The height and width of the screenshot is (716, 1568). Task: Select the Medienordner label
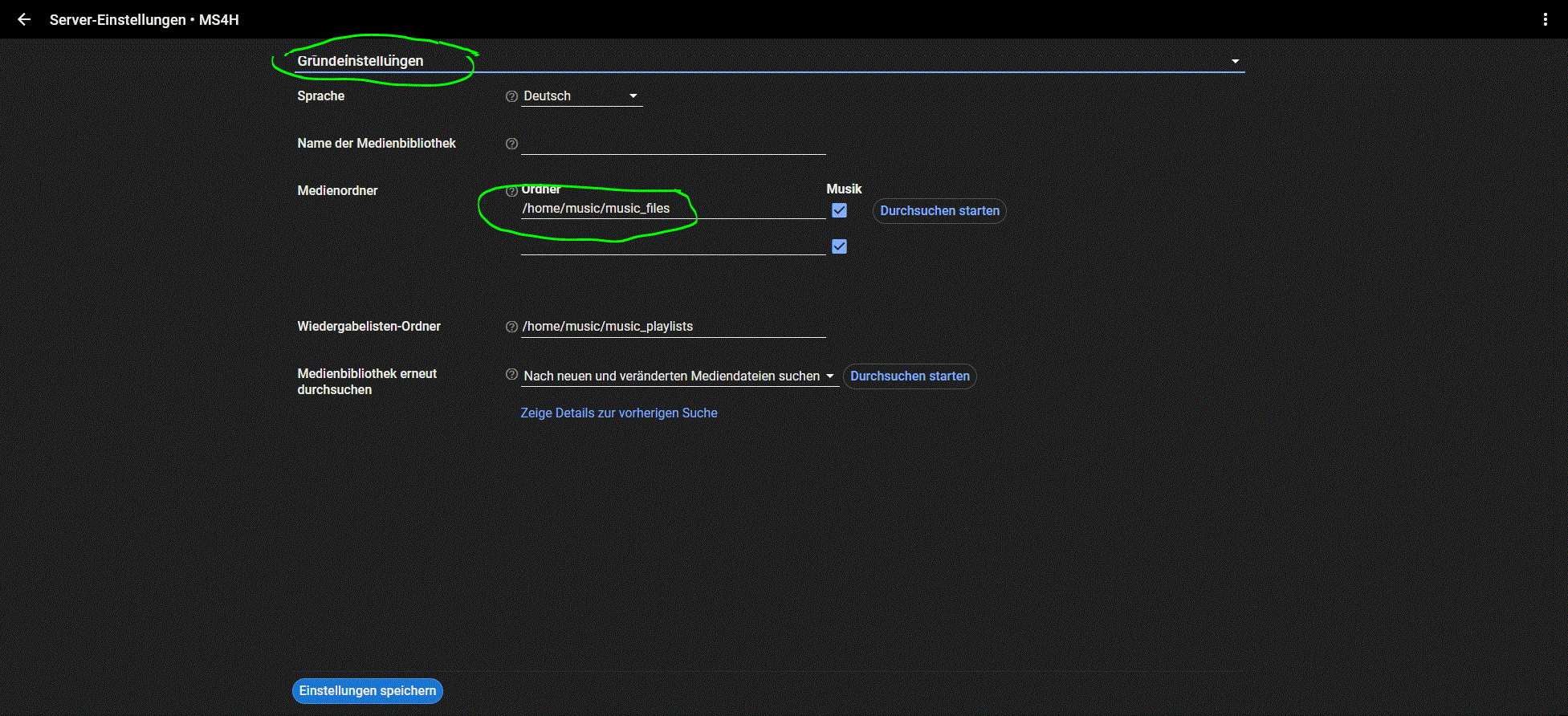(x=337, y=191)
